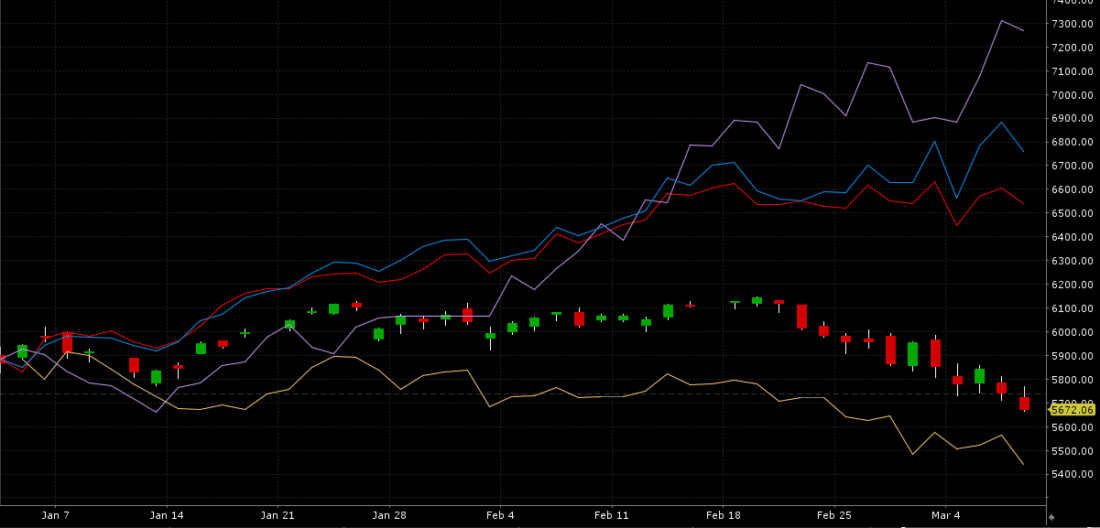Click the tan line's final lowest point
The width and height of the screenshot is (1100, 528).
[x=1024, y=464]
